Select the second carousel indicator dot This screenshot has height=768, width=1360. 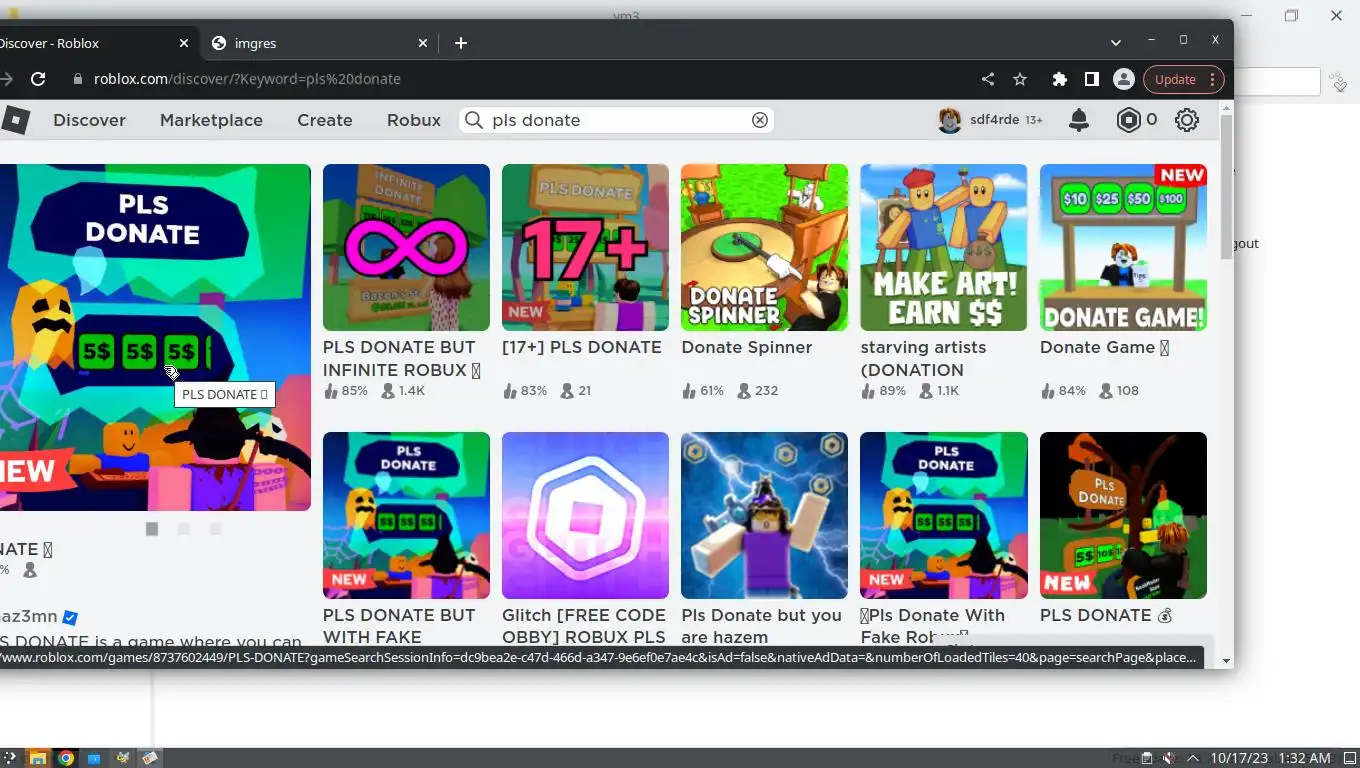(184, 529)
